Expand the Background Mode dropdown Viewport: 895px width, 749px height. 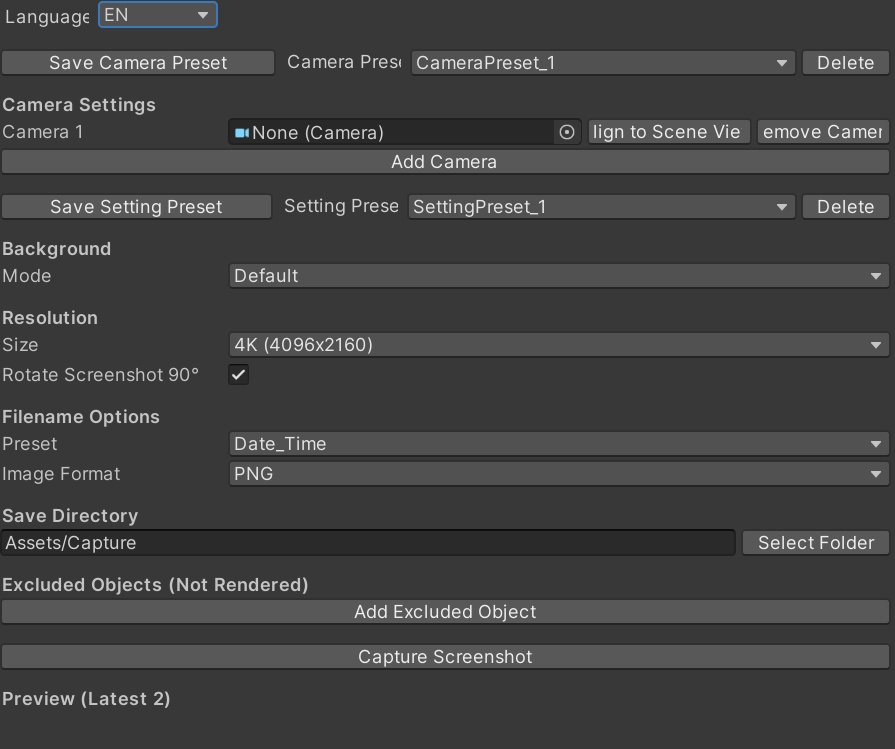[559, 276]
